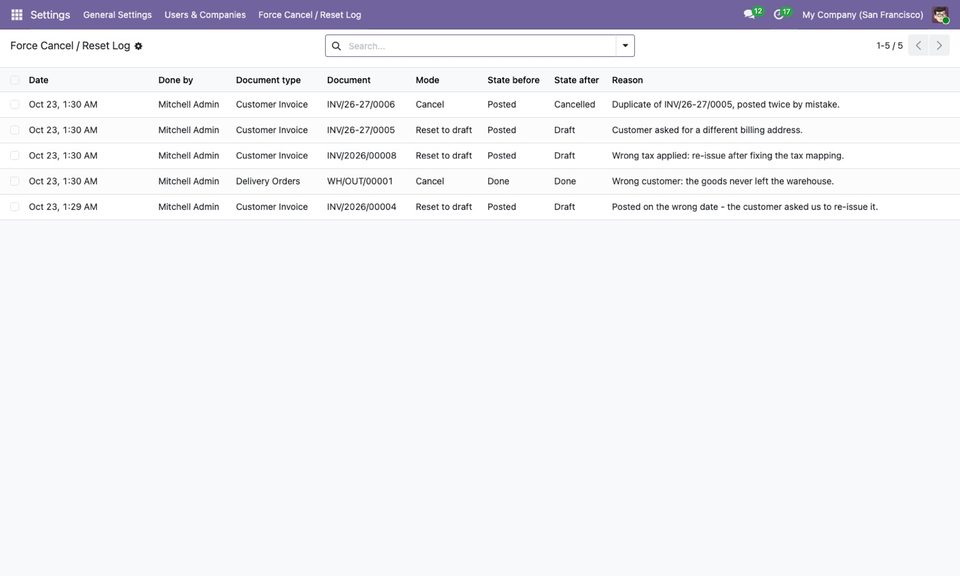
Task: Open the INV/26-27/0006 document cell
Action: pyautogui.click(x=361, y=105)
